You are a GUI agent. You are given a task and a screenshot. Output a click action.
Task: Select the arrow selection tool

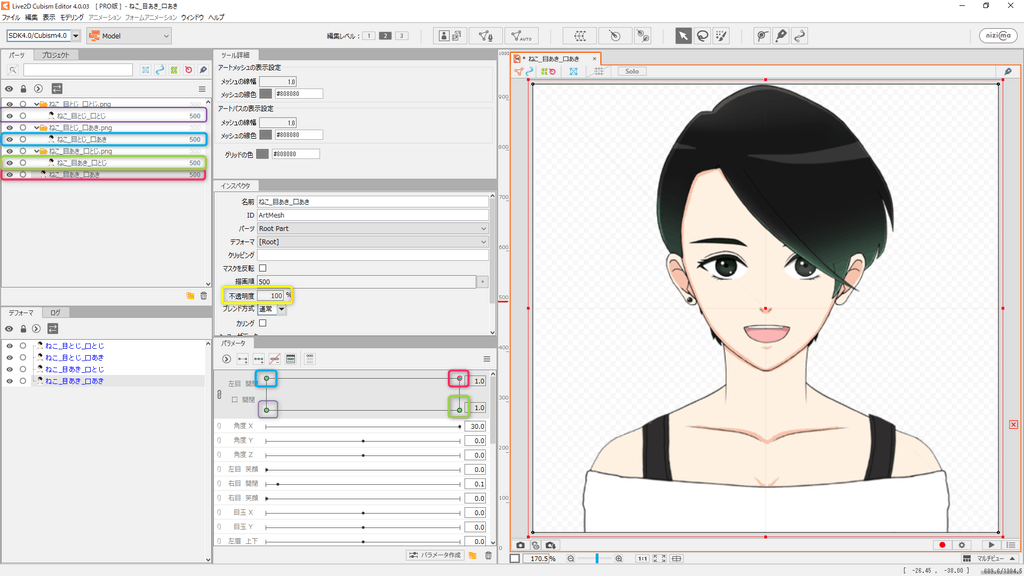coord(683,36)
